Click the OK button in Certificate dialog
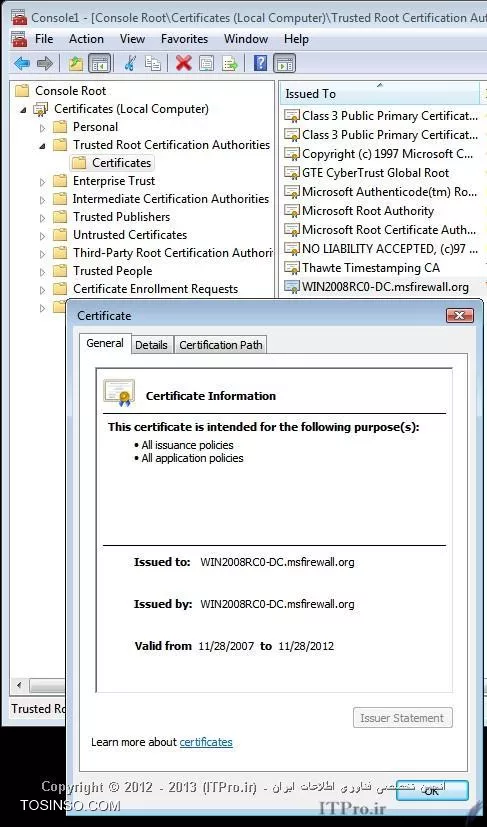The image size is (487, 827). click(x=432, y=791)
